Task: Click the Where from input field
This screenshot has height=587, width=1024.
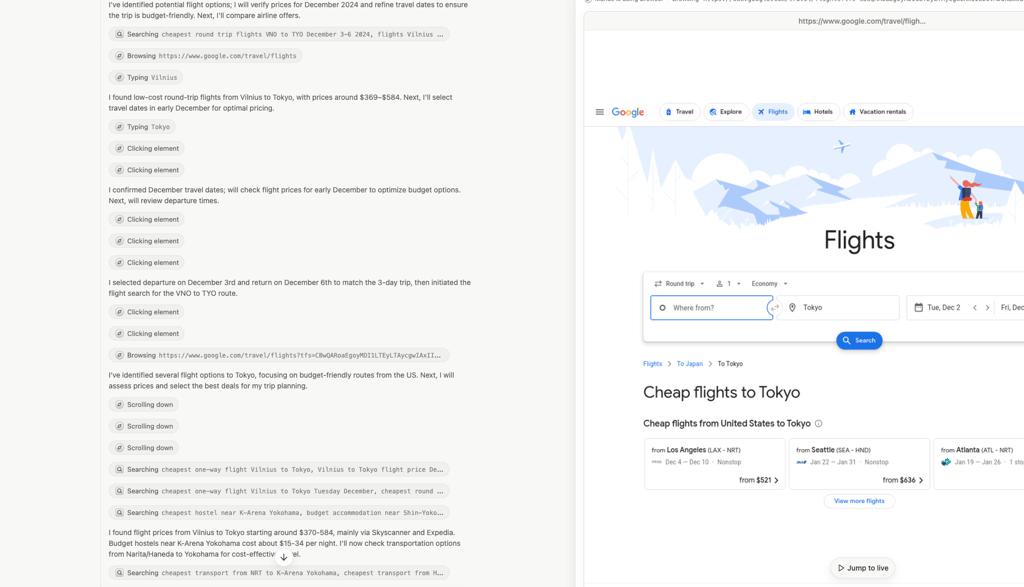Action: tap(711, 308)
